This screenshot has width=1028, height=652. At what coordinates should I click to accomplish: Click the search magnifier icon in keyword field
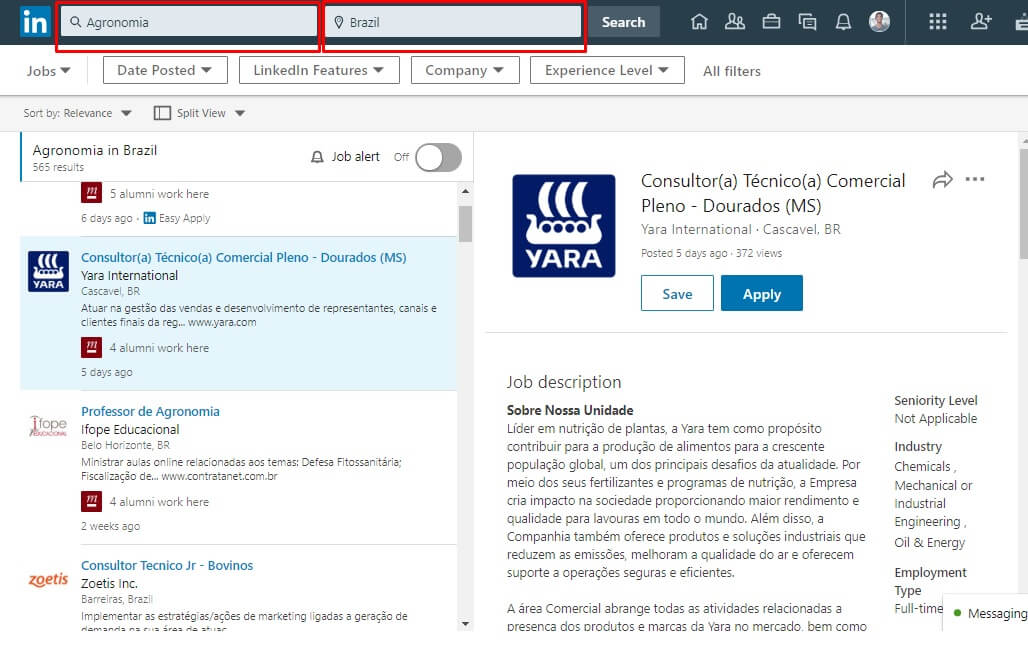[x=76, y=22]
